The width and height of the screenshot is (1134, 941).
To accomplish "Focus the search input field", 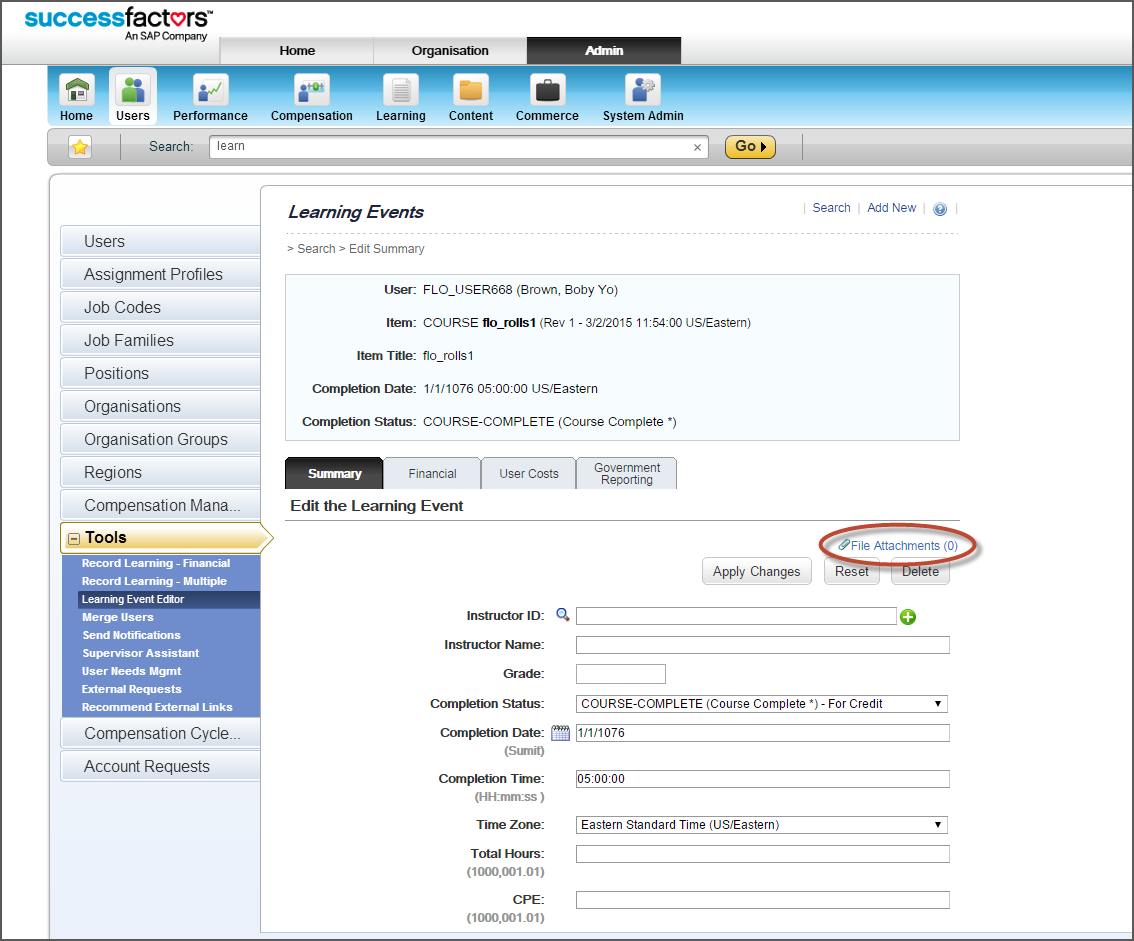I will [x=459, y=147].
